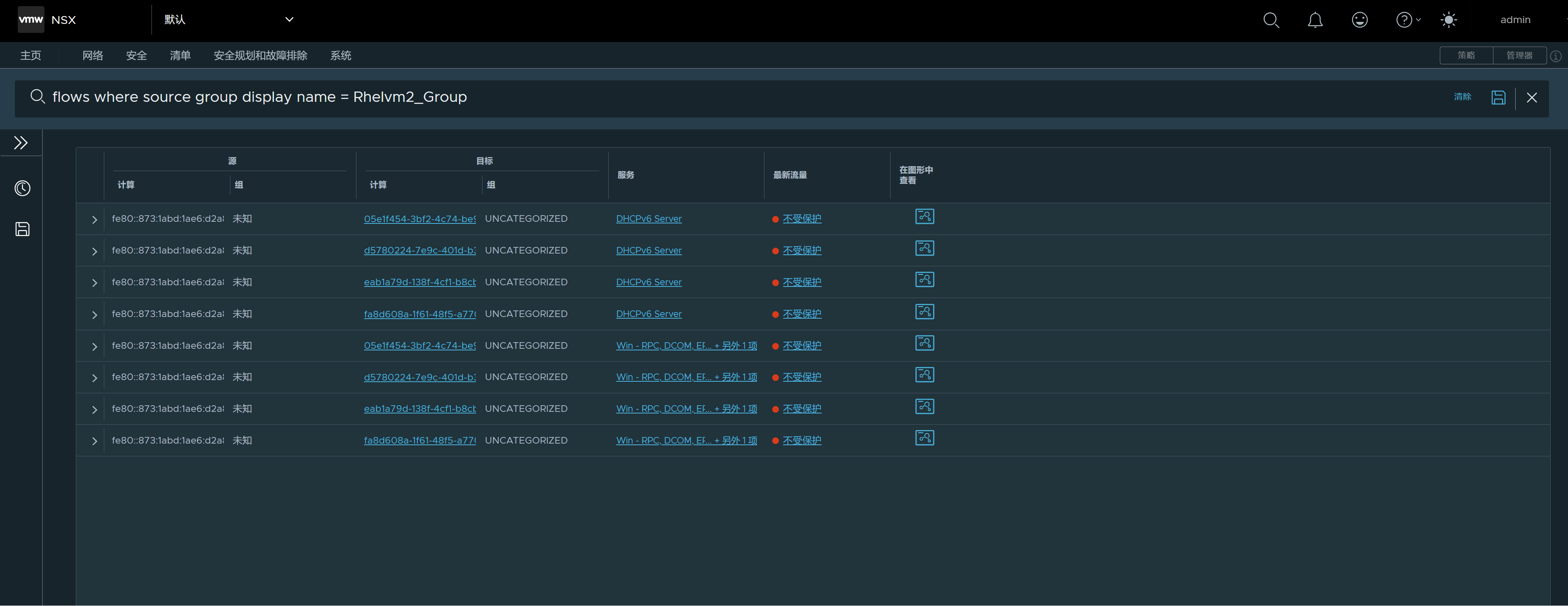Click the 最新流量 column header

790,175
